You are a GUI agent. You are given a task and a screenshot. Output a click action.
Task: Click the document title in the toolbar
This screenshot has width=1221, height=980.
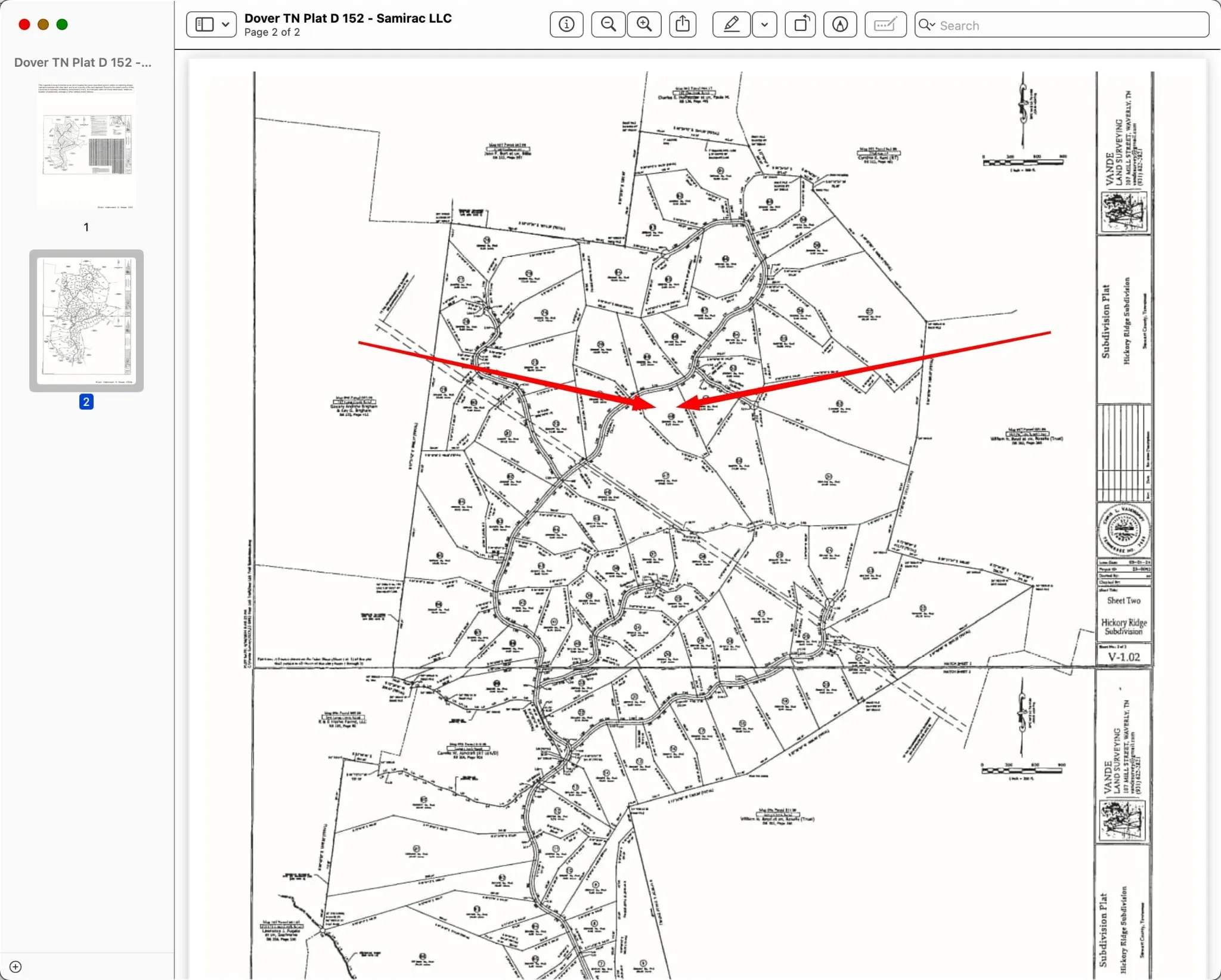(x=348, y=18)
